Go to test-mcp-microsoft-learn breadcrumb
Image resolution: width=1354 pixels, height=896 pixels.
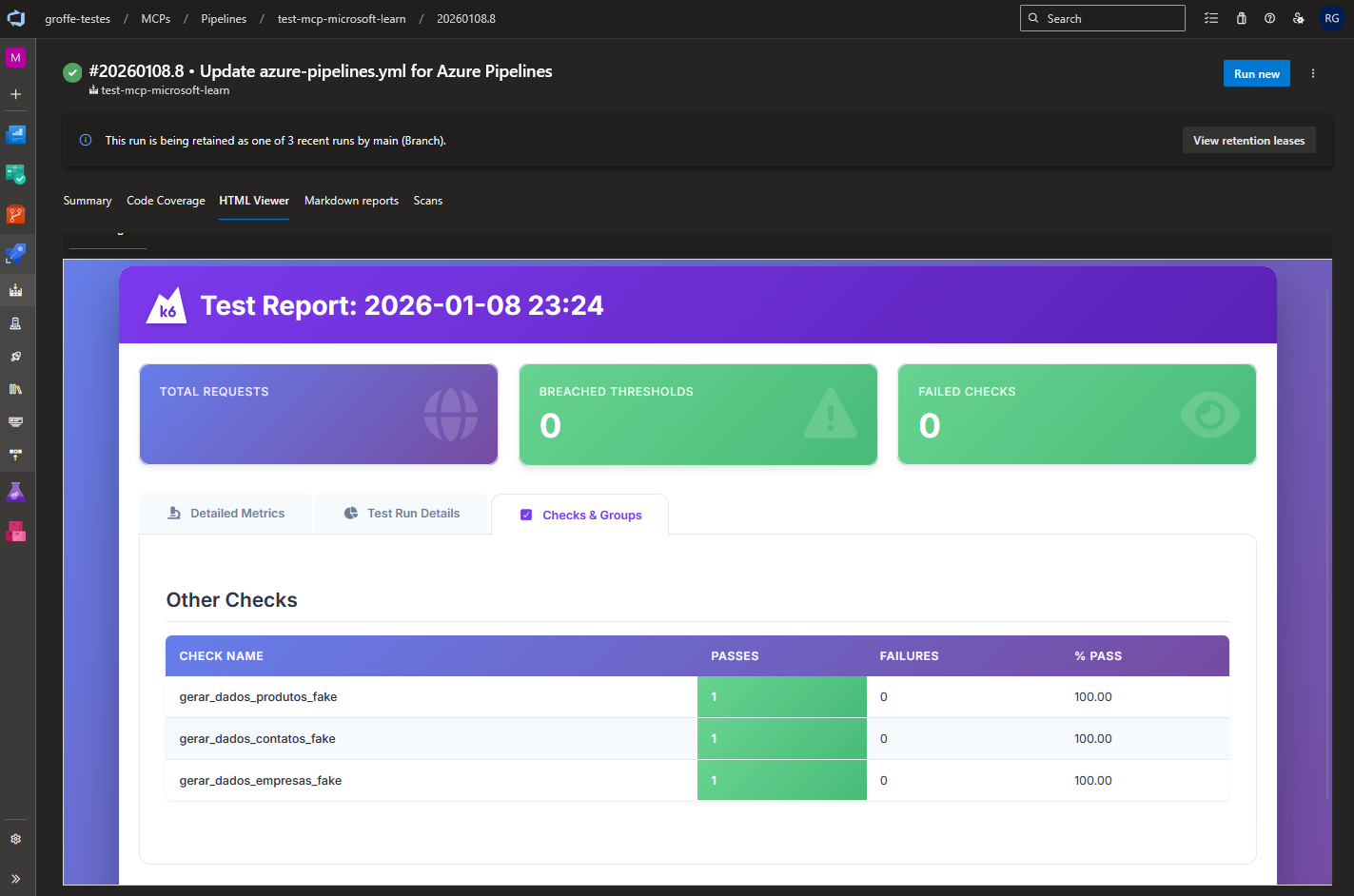coord(342,19)
